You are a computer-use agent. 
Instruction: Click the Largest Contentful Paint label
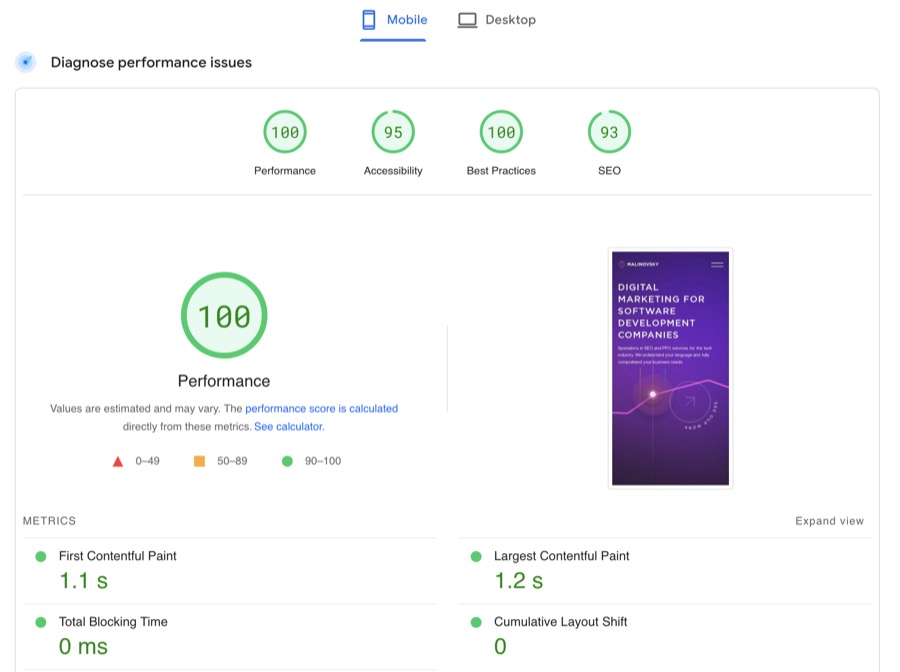point(561,556)
